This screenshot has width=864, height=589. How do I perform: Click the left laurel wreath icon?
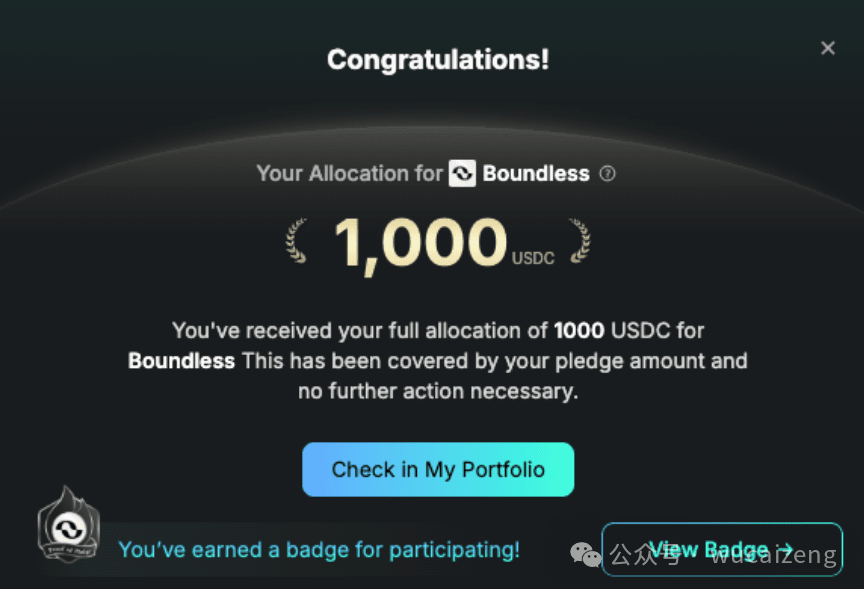tap(296, 241)
